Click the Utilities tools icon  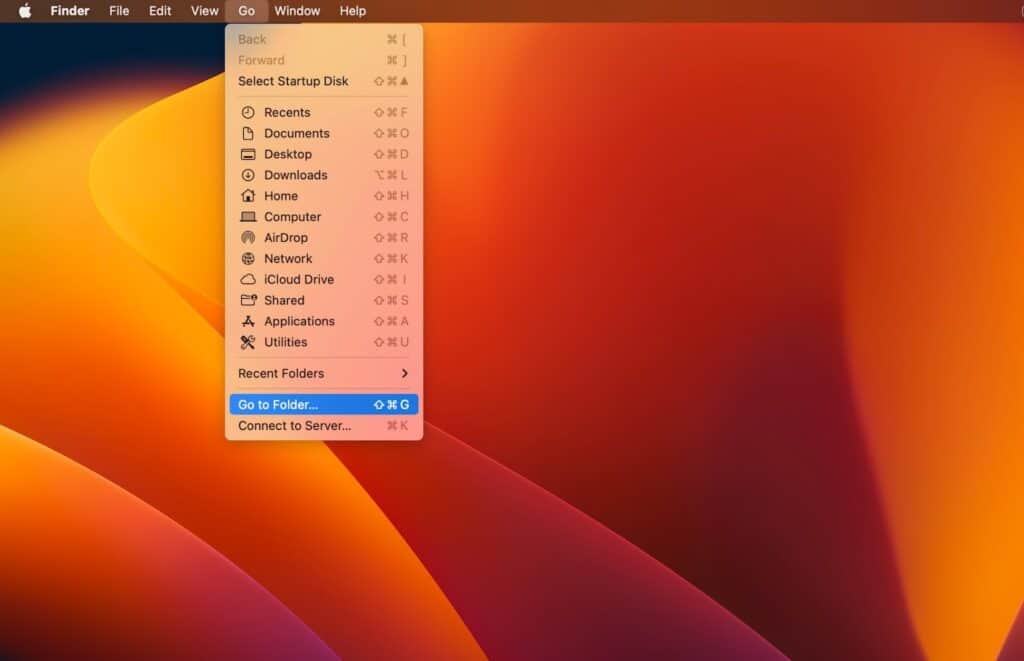(248, 342)
